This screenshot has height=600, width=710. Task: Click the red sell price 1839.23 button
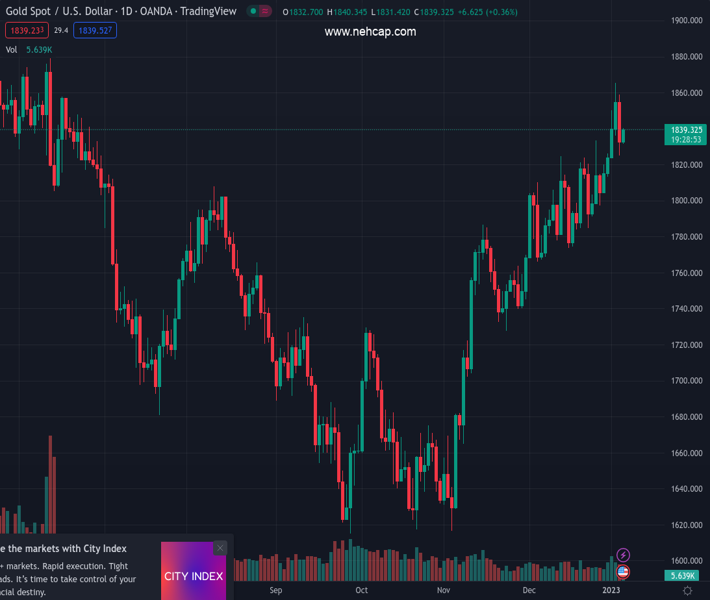click(24, 31)
